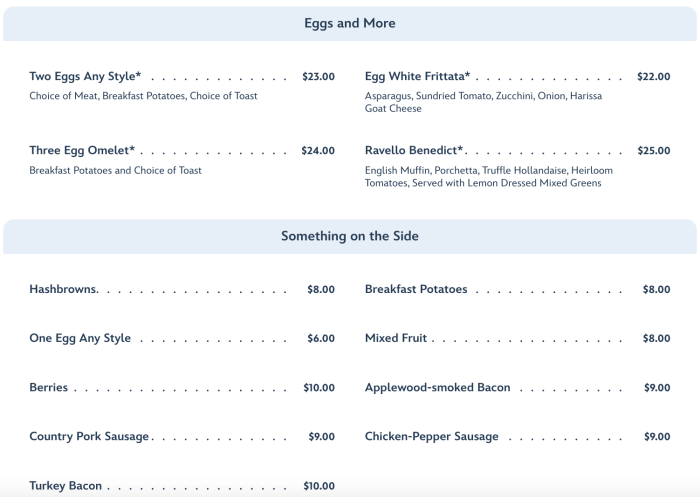
Task: Click the $24.00 omelet price
Action: tap(318, 151)
